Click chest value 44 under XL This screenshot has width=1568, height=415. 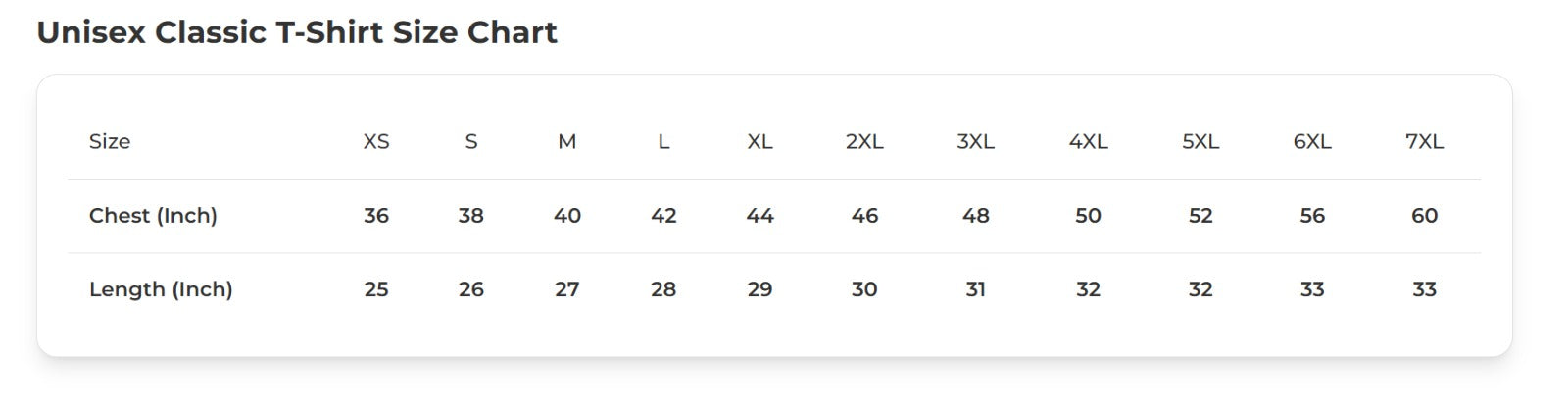click(759, 215)
